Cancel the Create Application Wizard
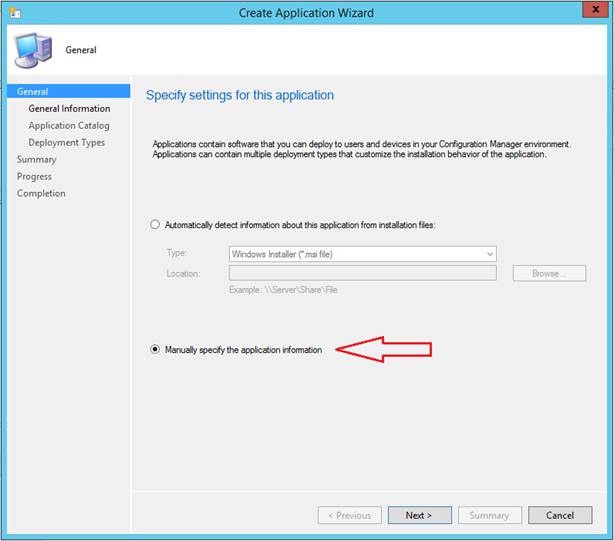 coord(560,515)
